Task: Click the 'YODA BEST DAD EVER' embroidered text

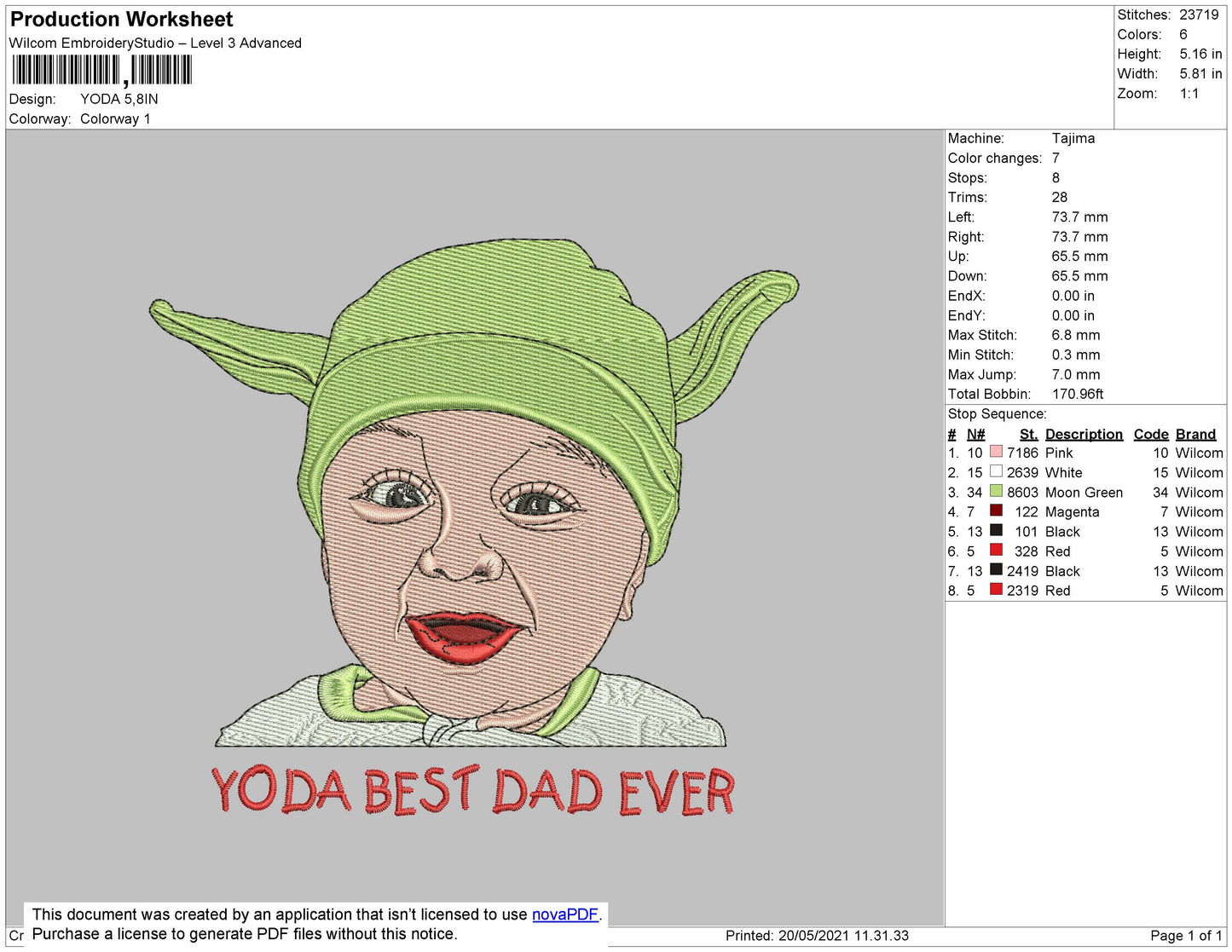Action: click(x=473, y=790)
